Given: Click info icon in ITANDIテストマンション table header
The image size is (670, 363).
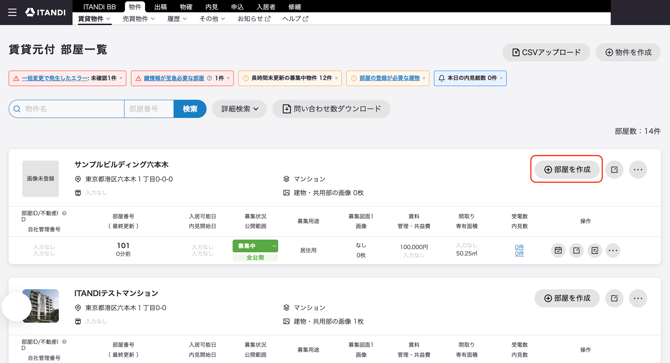Looking at the screenshot, I should pyautogui.click(x=64, y=341).
